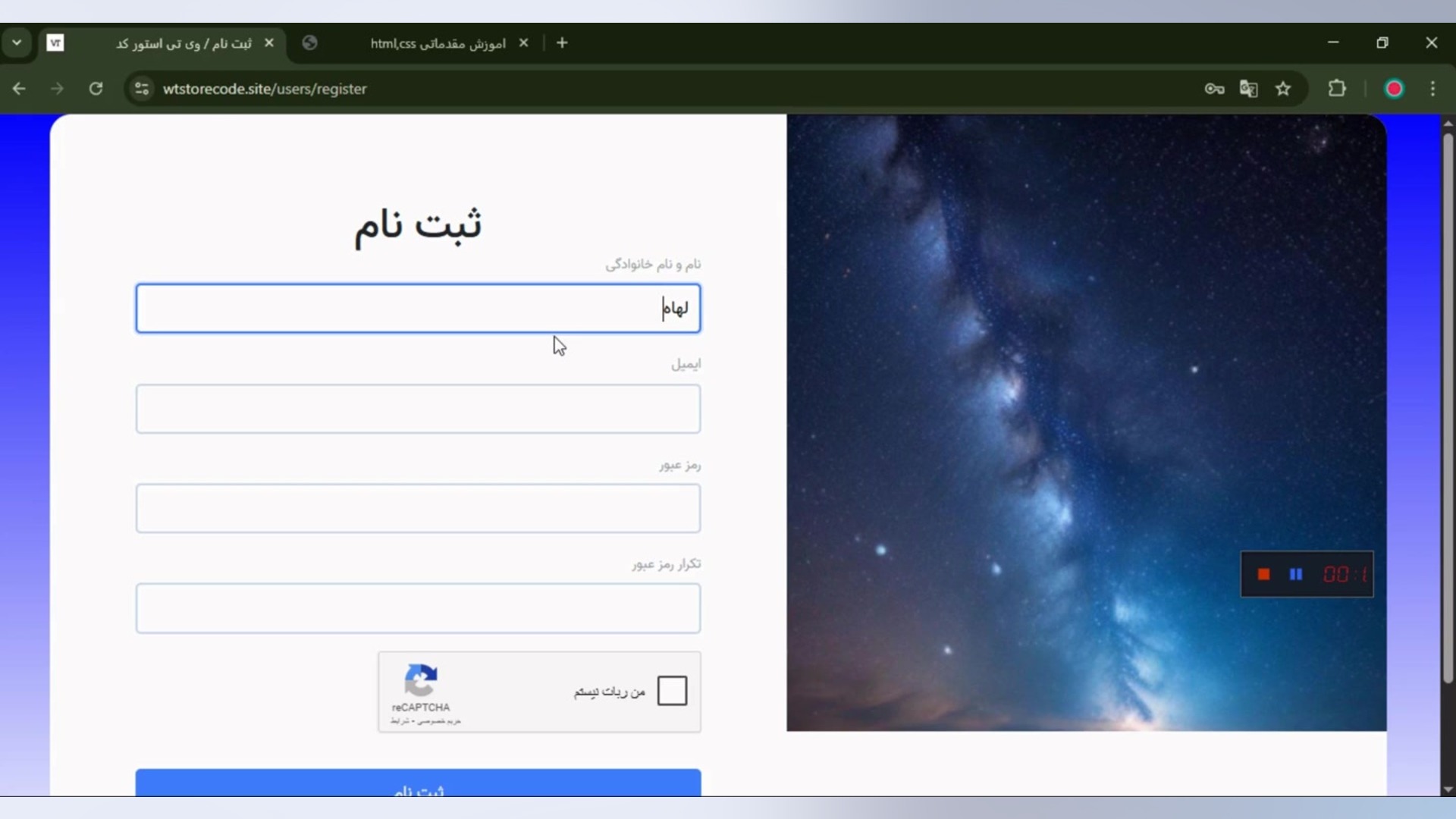1456x819 pixels.
Task: Click the translate page icon
Action: (x=1248, y=89)
